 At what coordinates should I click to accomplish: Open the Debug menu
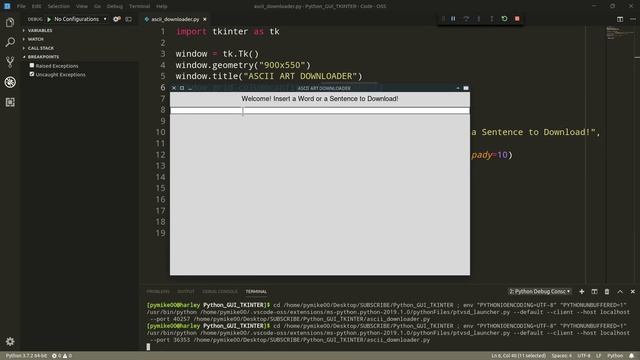click(x=114, y=6)
